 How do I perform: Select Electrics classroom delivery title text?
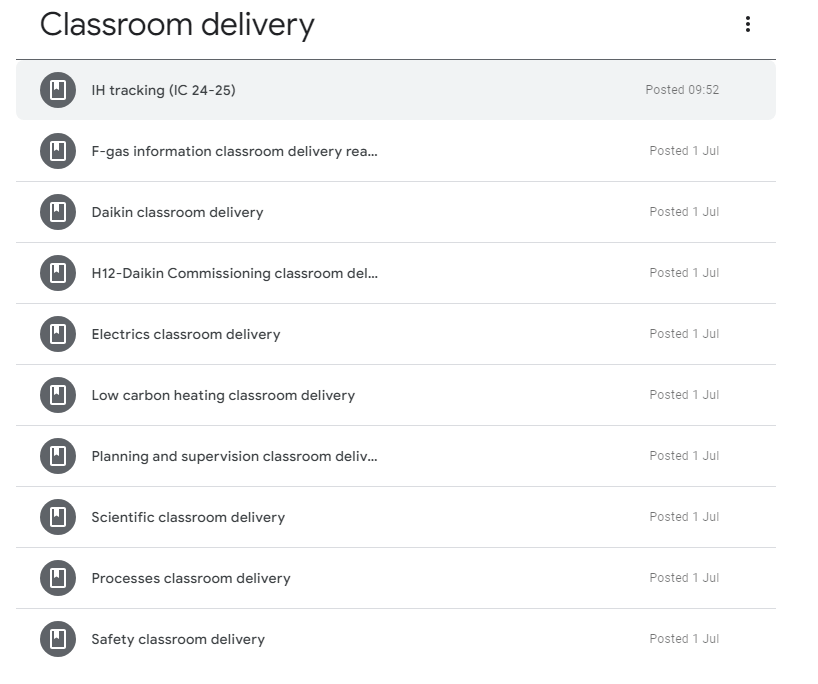point(185,334)
